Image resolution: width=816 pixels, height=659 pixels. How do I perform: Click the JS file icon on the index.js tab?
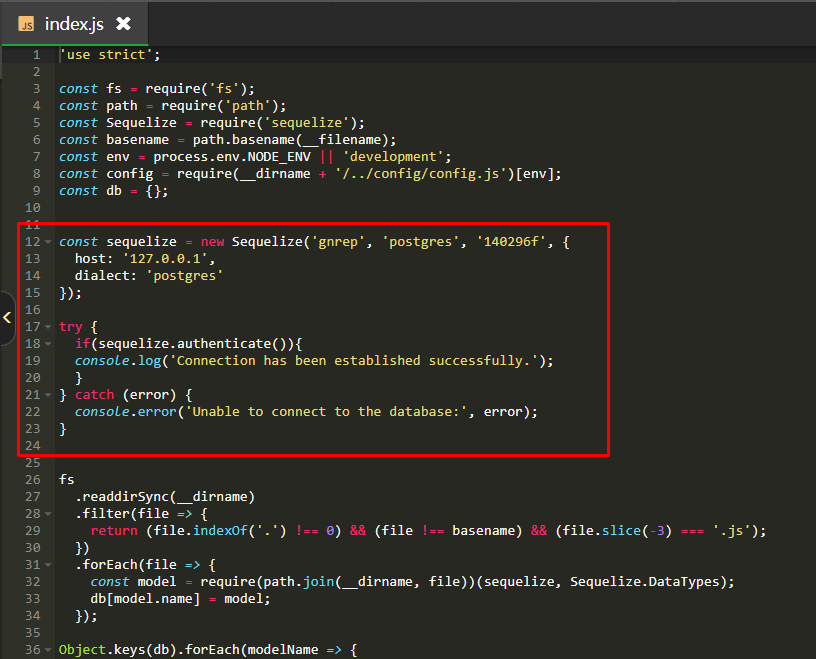26,23
